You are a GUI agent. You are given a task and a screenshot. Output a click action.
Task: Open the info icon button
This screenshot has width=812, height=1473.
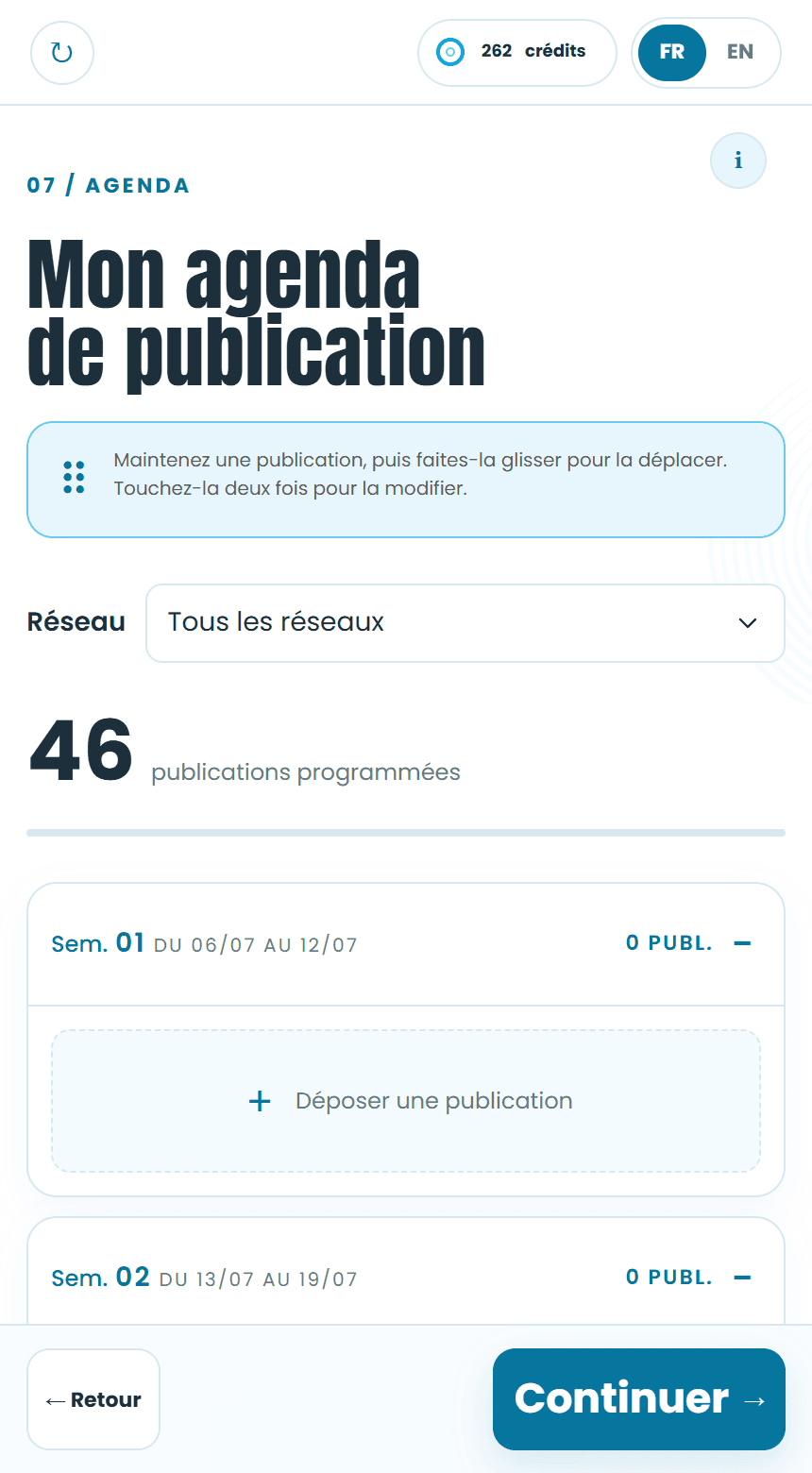point(738,161)
